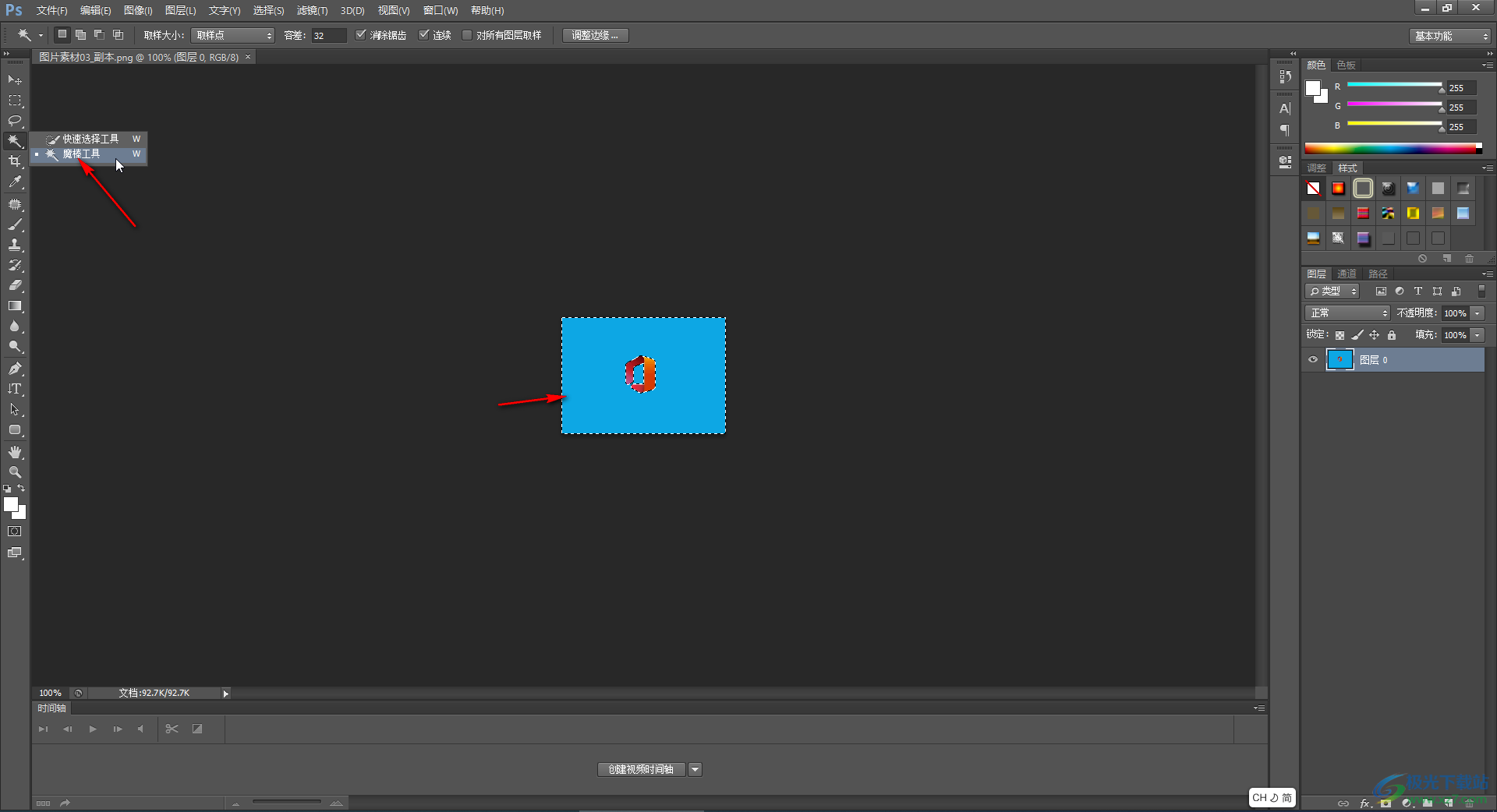Select the Eyedropper tool
The width and height of the screenshot is (1497, 812).
[15, 182]
